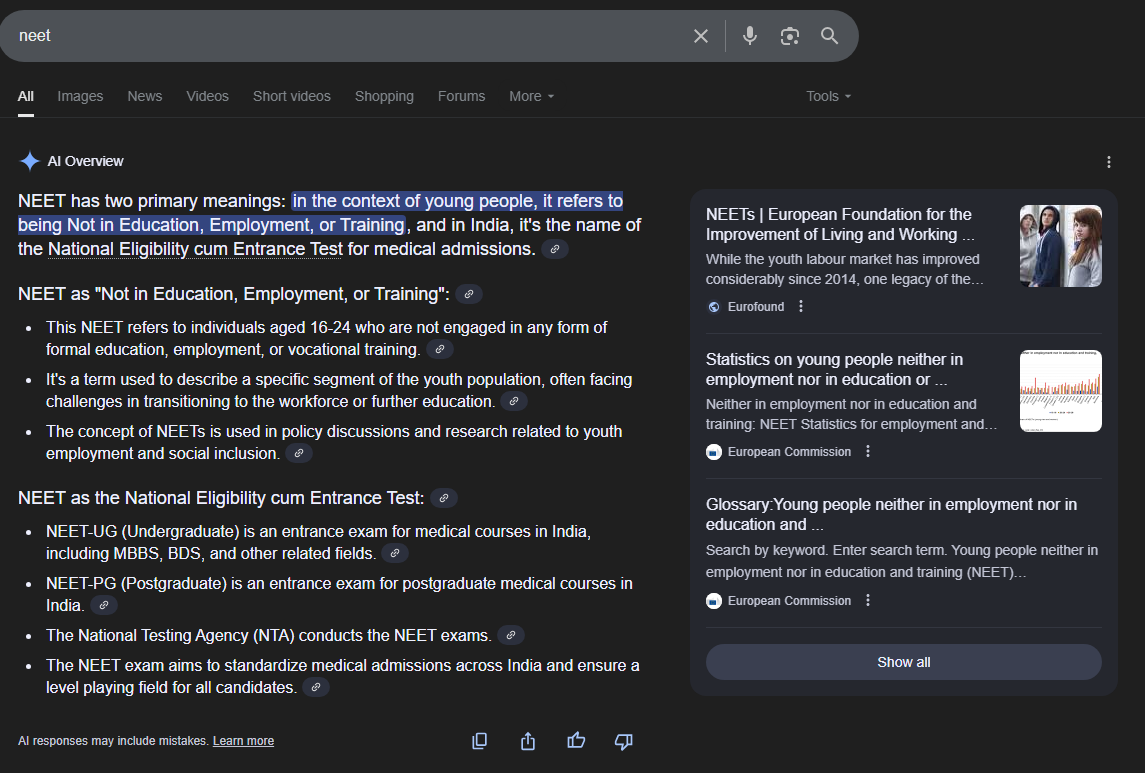This screenshot has height=773, width=1145.
Task: Open the Learn more link
Action: pos(243,741)
